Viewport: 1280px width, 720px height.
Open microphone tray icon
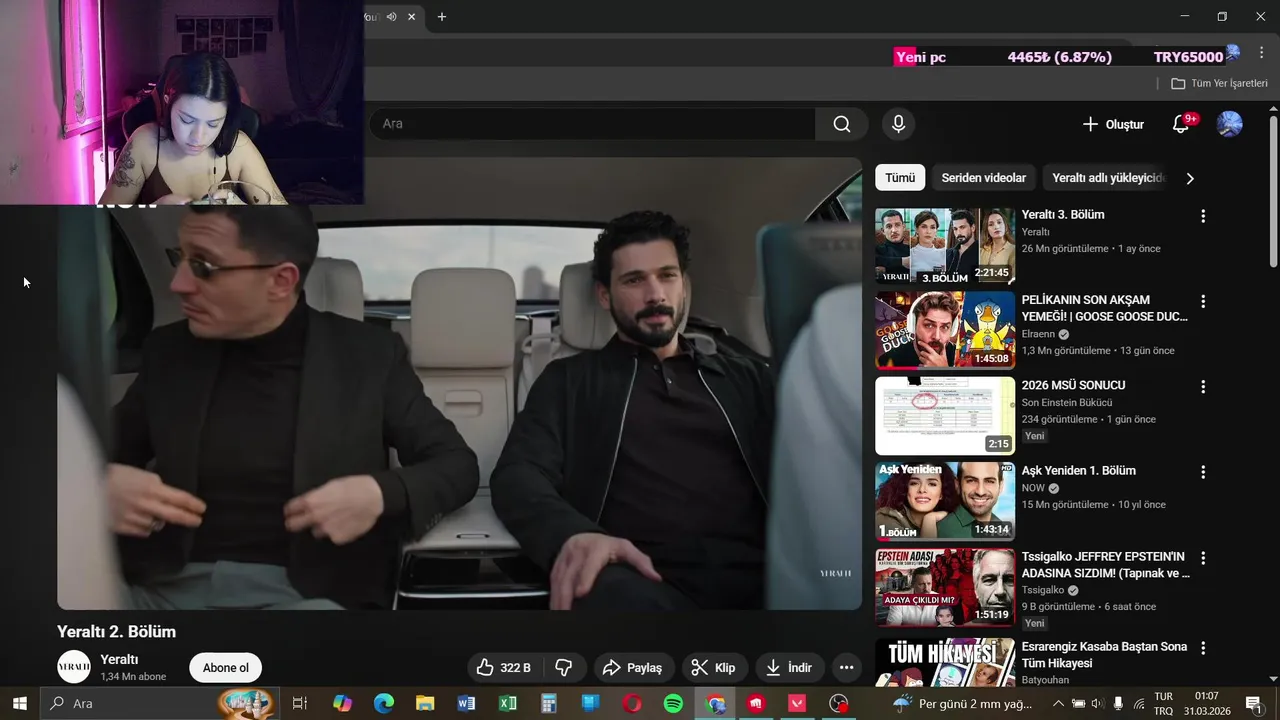1118,703
